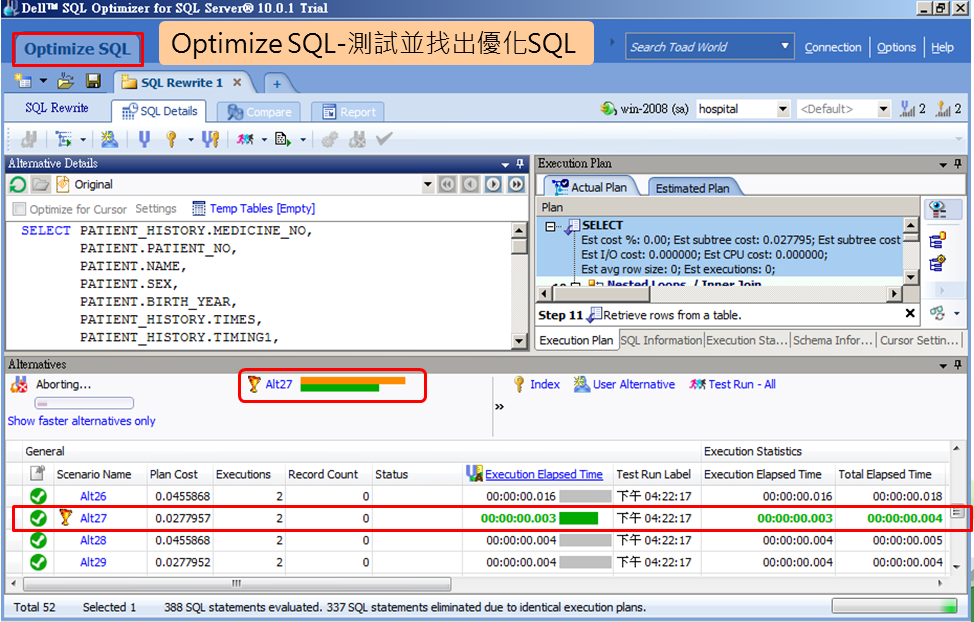The width and height of the screenshot is (974, 622).
Task: Jump to the last alternative
Action: click(x=516, y=185)
